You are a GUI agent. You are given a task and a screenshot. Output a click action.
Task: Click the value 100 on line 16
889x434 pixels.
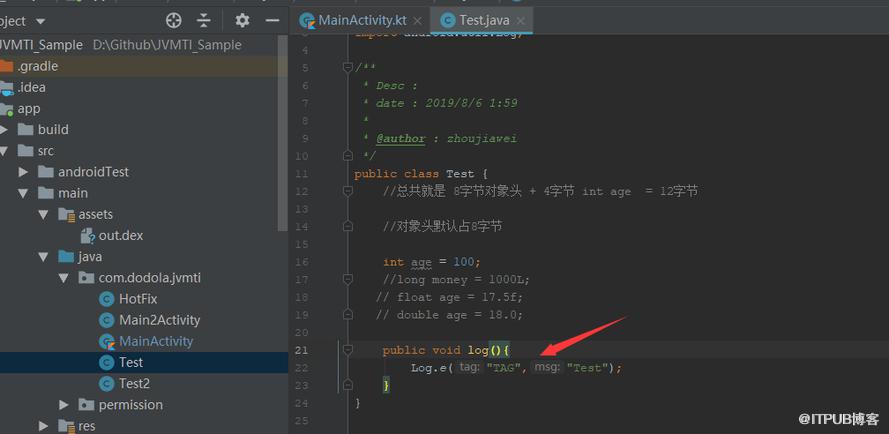pyautogui.click(x=466, y=262)
